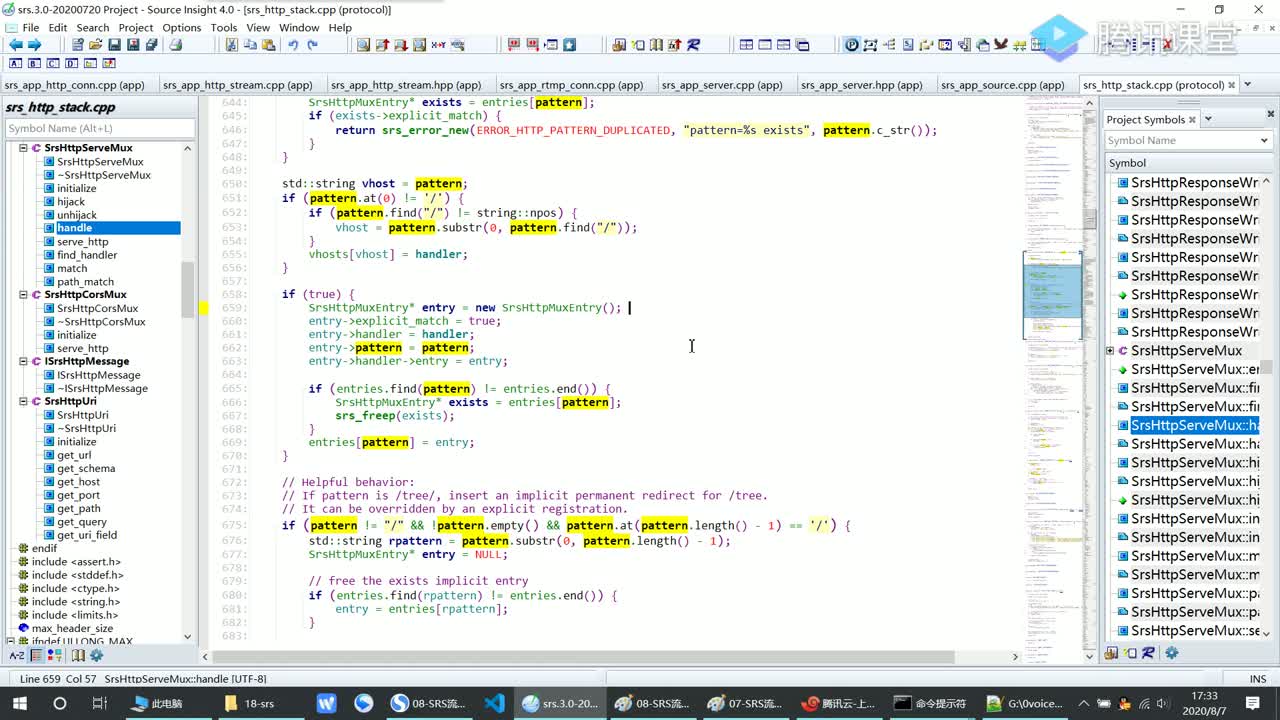This screenshot has height=720, width=1280.
Task: Open the Project menu
Action: click(x=136, y=28)
